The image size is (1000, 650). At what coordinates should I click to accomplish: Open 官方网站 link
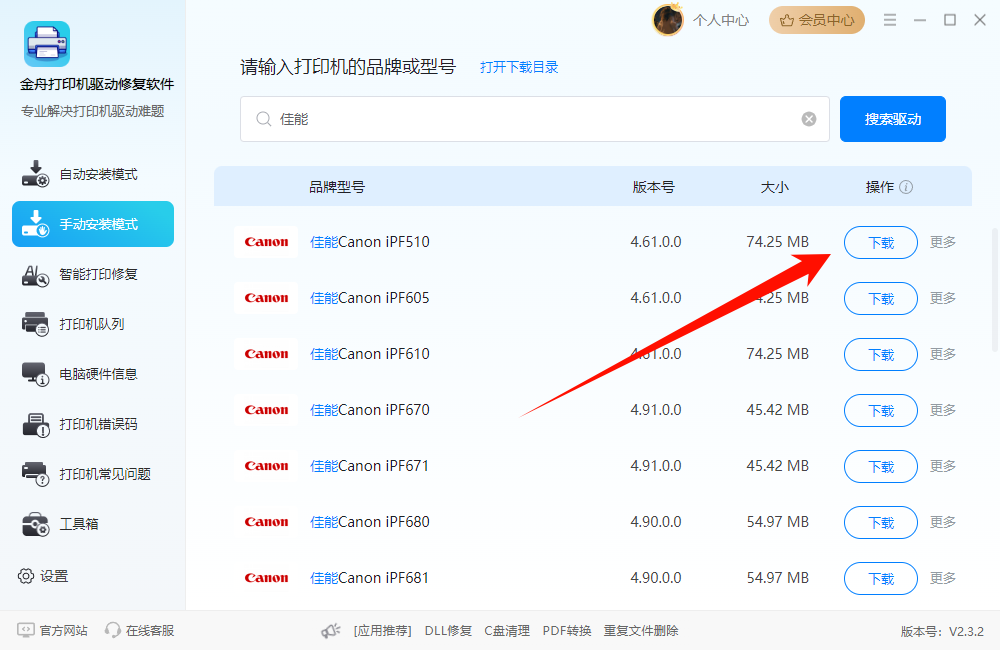(52, 631)
